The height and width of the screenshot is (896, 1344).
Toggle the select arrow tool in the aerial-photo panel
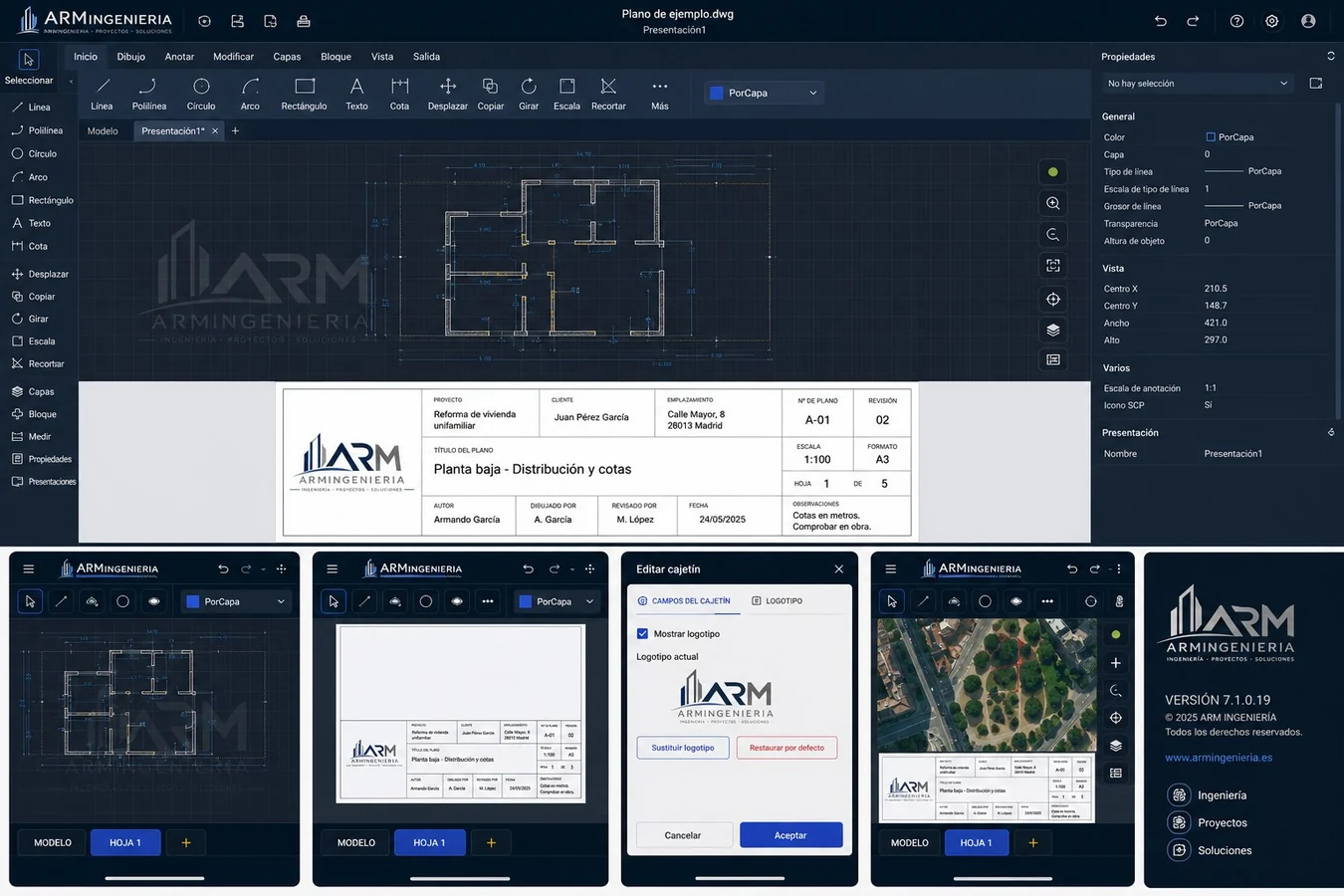pyautogui.click(x=892, y=601)
